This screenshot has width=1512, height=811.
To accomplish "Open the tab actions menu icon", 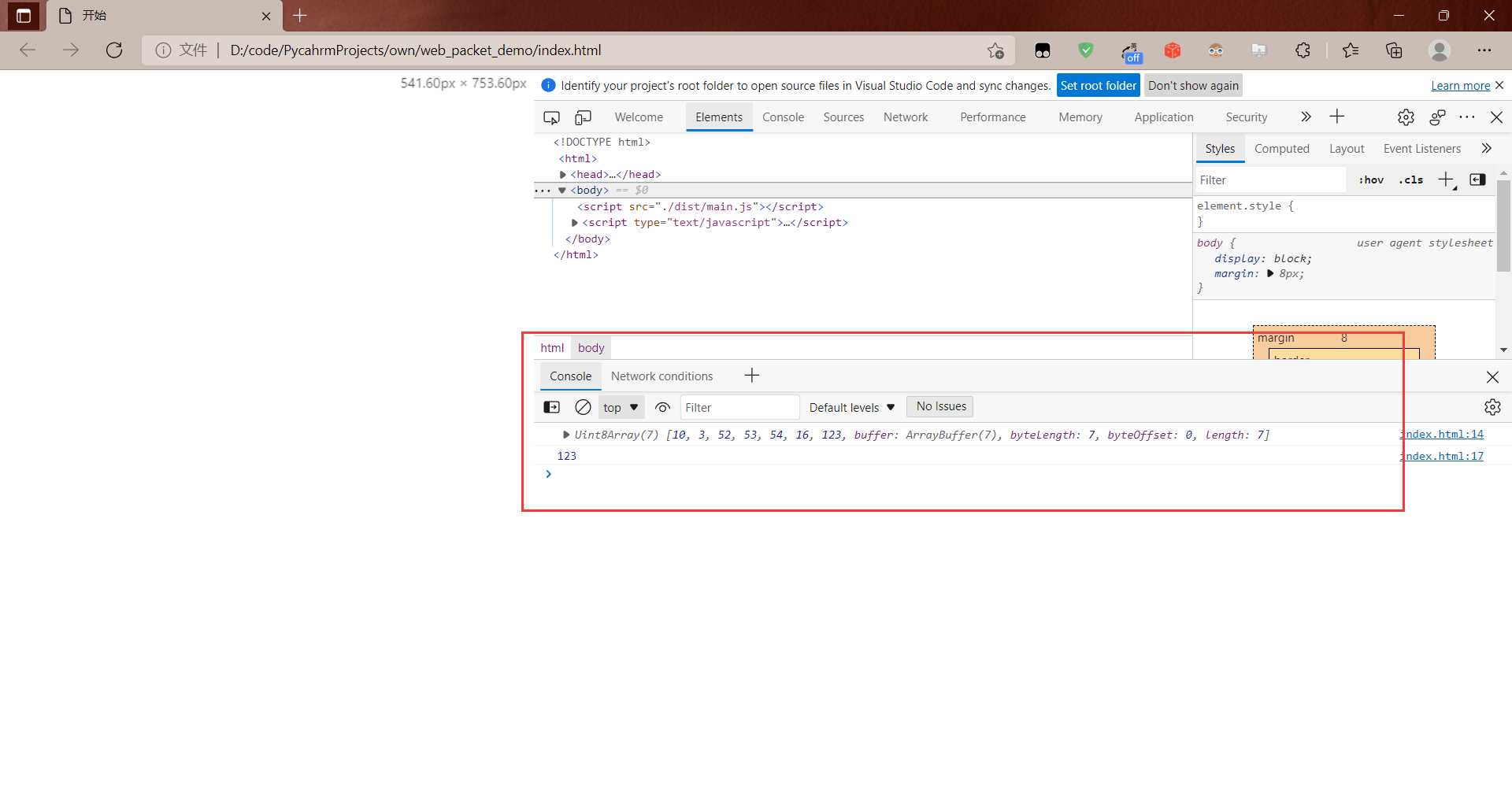I will (x=24, y=15).
